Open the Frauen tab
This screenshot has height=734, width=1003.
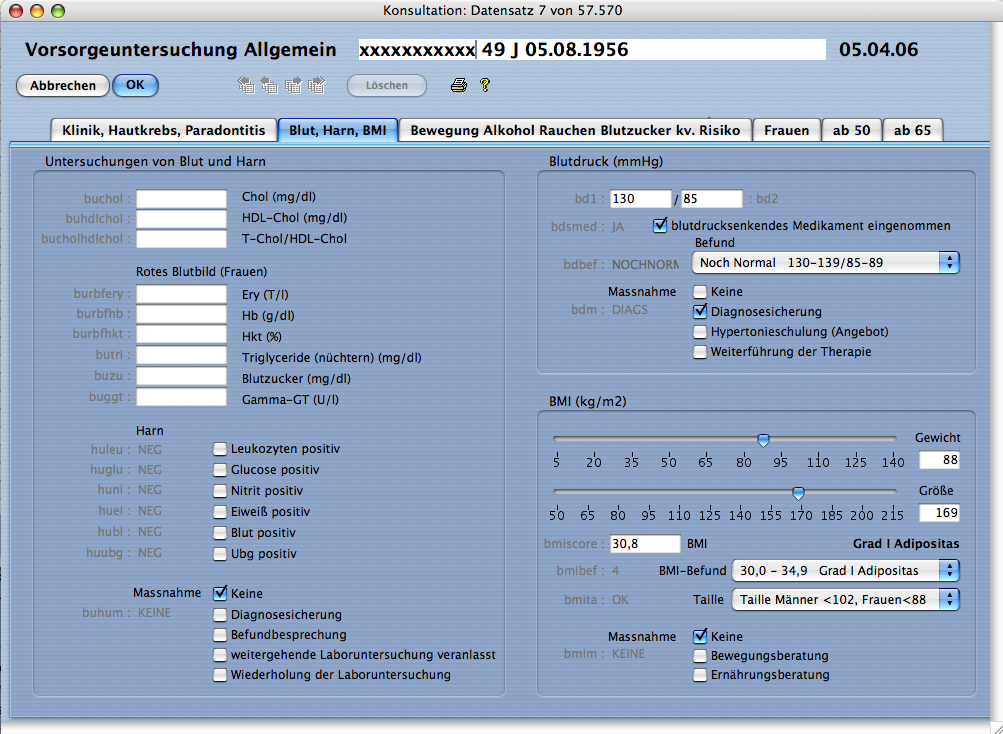[x=786, y=130]
